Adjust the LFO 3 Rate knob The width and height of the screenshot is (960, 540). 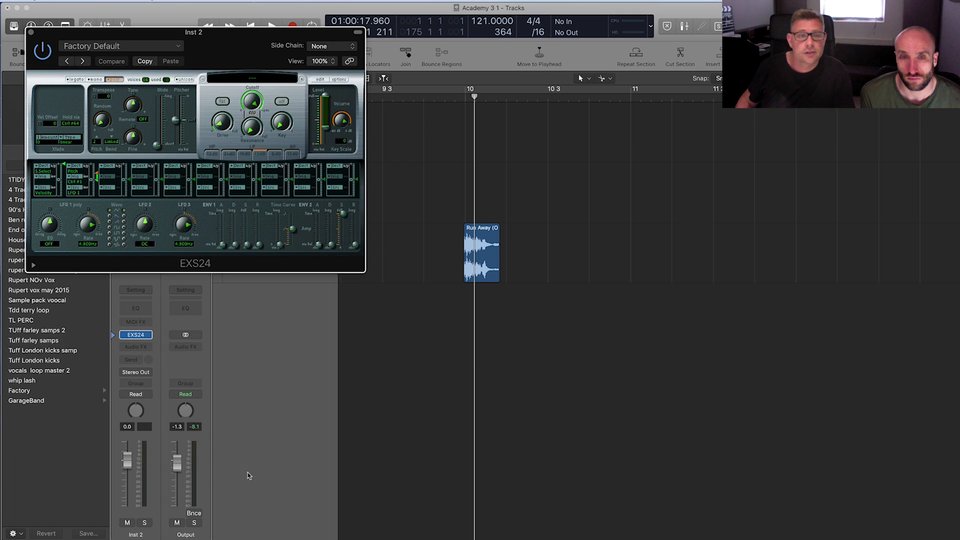183,225
